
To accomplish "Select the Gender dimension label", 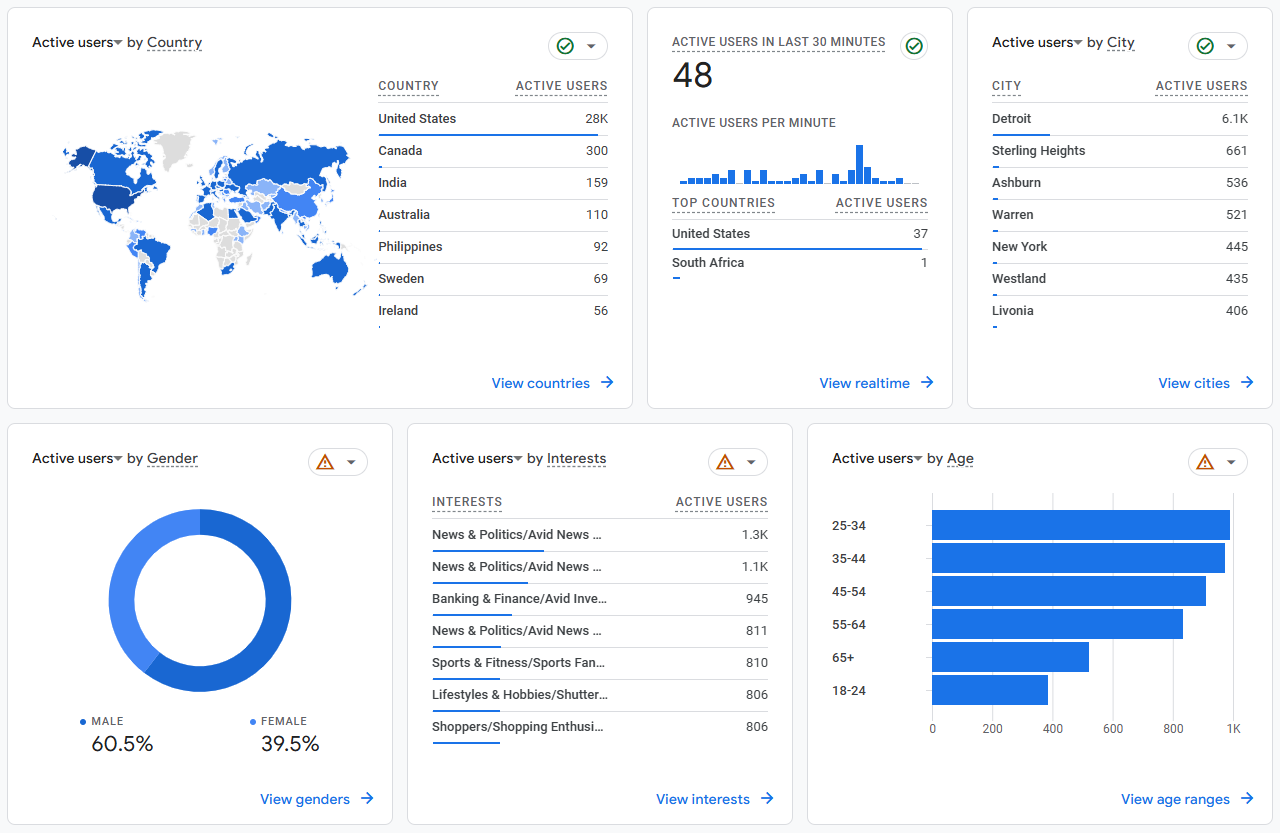I will pos(172,459).
